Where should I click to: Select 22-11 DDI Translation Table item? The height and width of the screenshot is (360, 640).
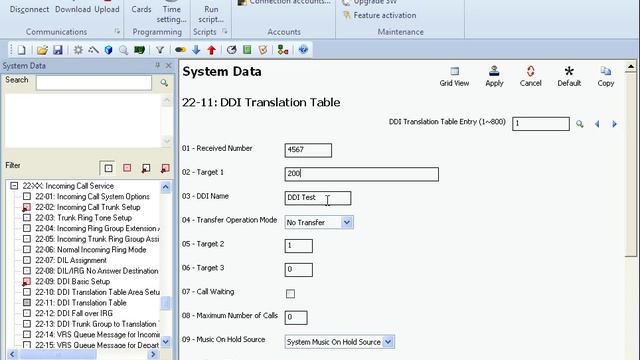(81, 302)
